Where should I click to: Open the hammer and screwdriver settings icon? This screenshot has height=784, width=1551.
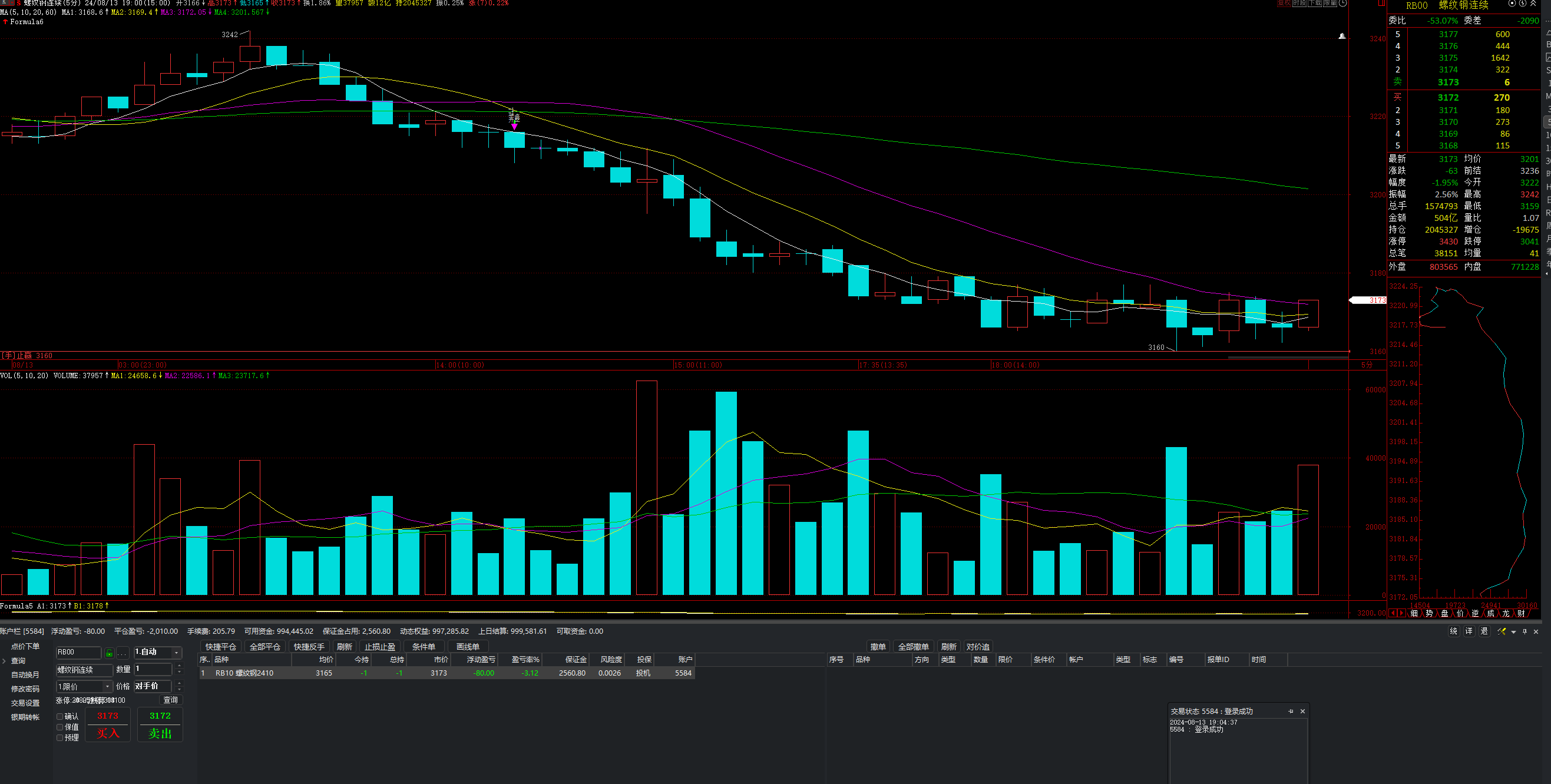coord(1502,631)
